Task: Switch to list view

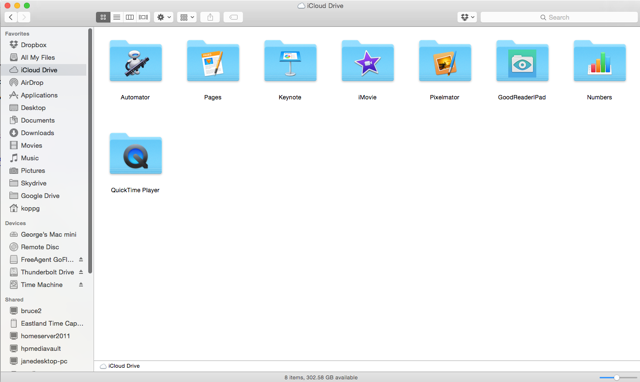Action: coord(117,17)
